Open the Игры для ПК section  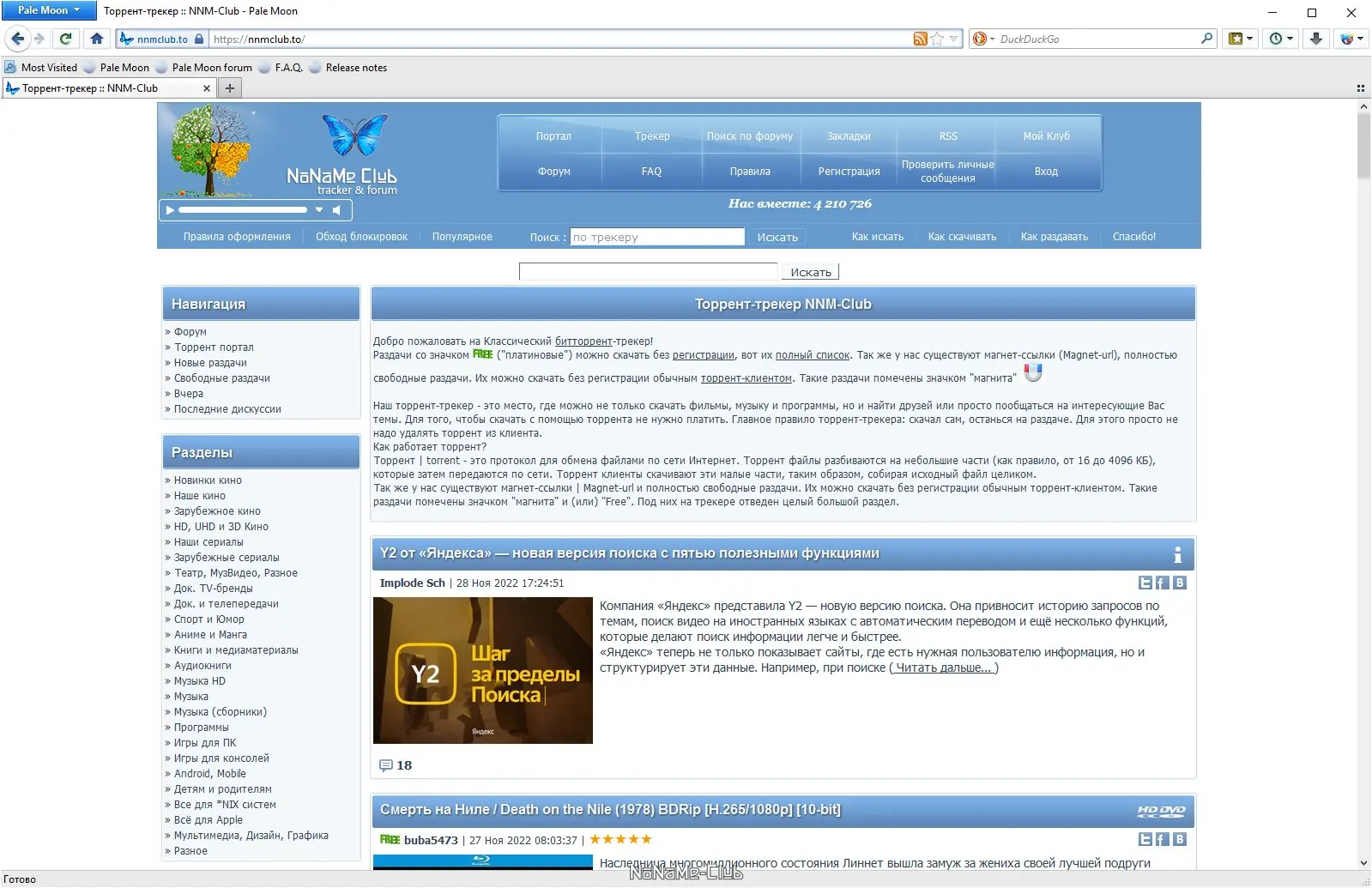point(205,743)
